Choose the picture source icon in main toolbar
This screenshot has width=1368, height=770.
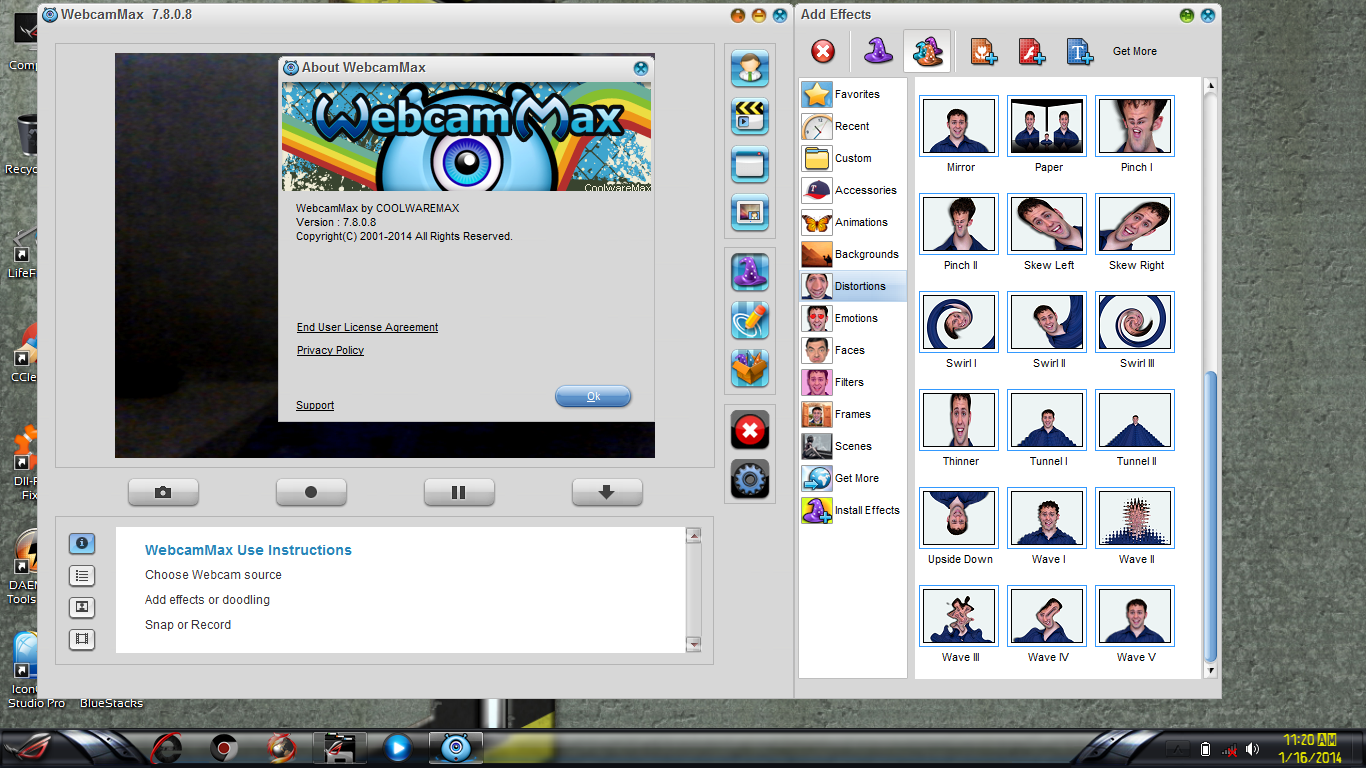pos(749,213)
